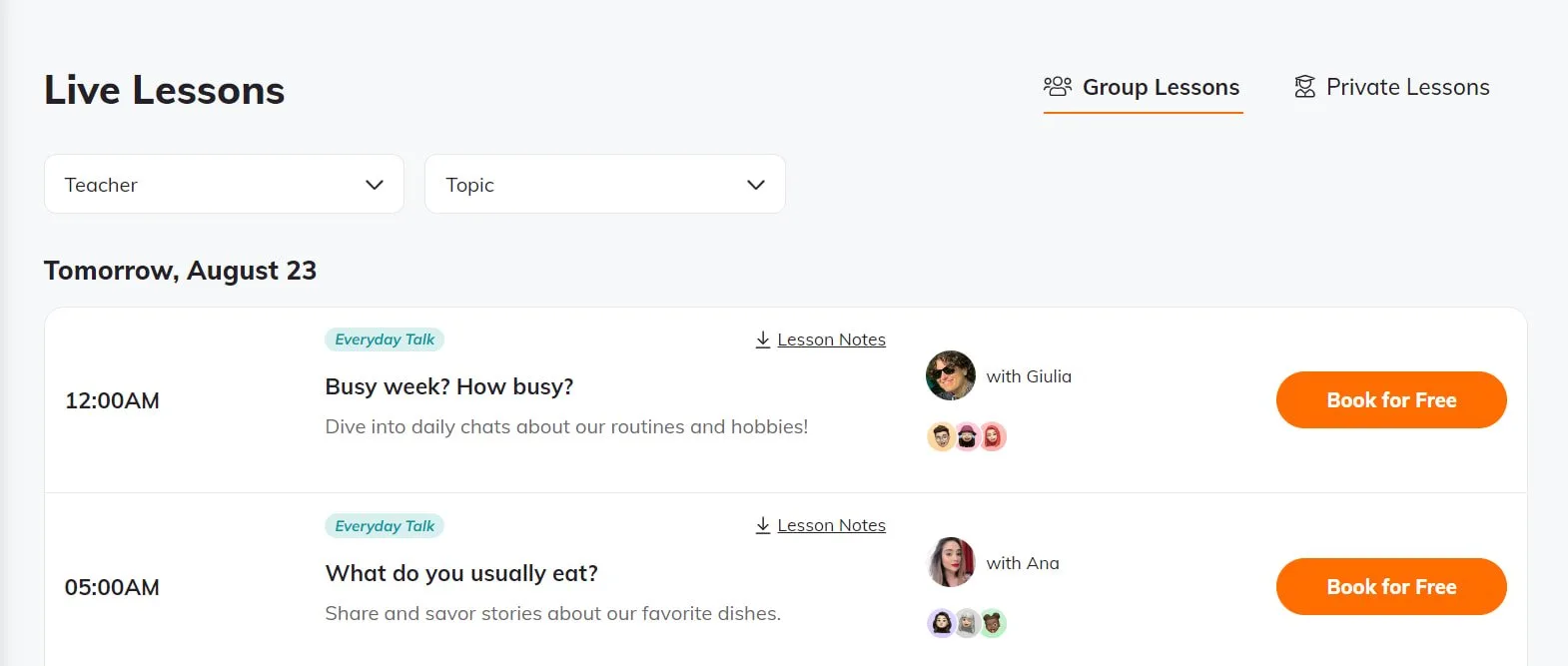
Task: Click the Everyday Talk tag on Giulia's lesson
Action: 385,339
